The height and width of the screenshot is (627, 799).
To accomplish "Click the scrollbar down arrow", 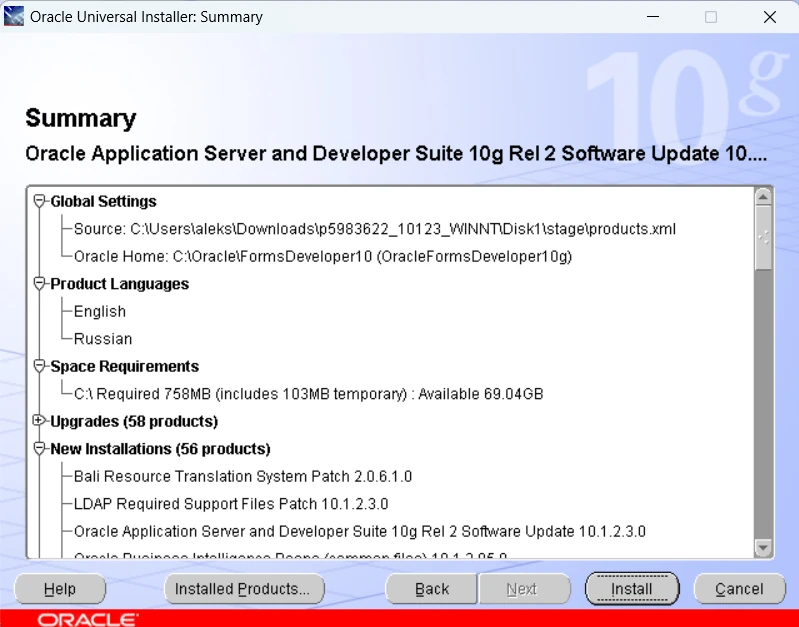I will click(x=763, y=548).
